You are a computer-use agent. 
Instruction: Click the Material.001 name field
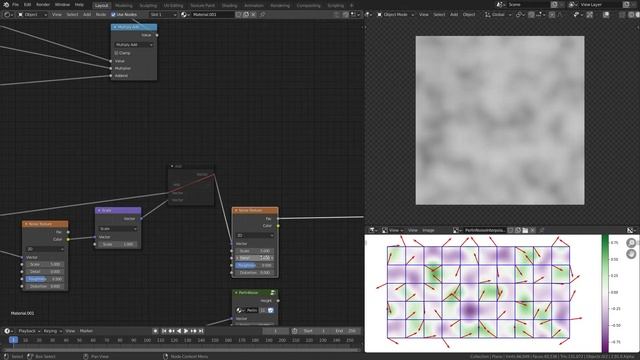[x=212, y=15]
